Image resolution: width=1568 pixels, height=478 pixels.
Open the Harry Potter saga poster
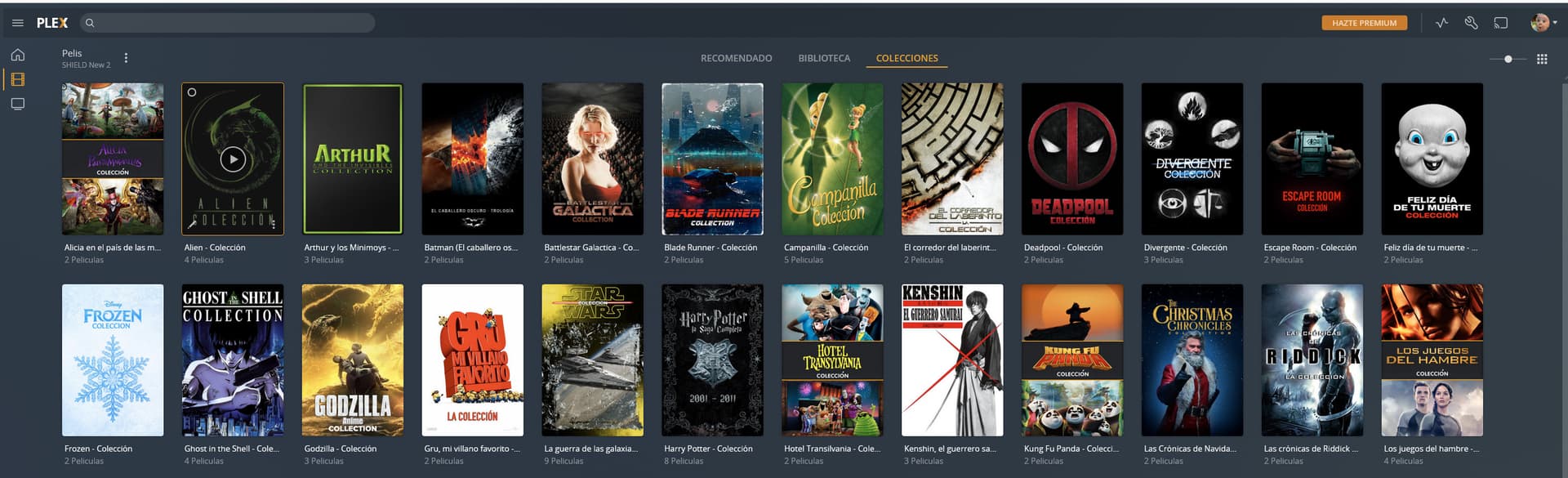coord(713,360)
